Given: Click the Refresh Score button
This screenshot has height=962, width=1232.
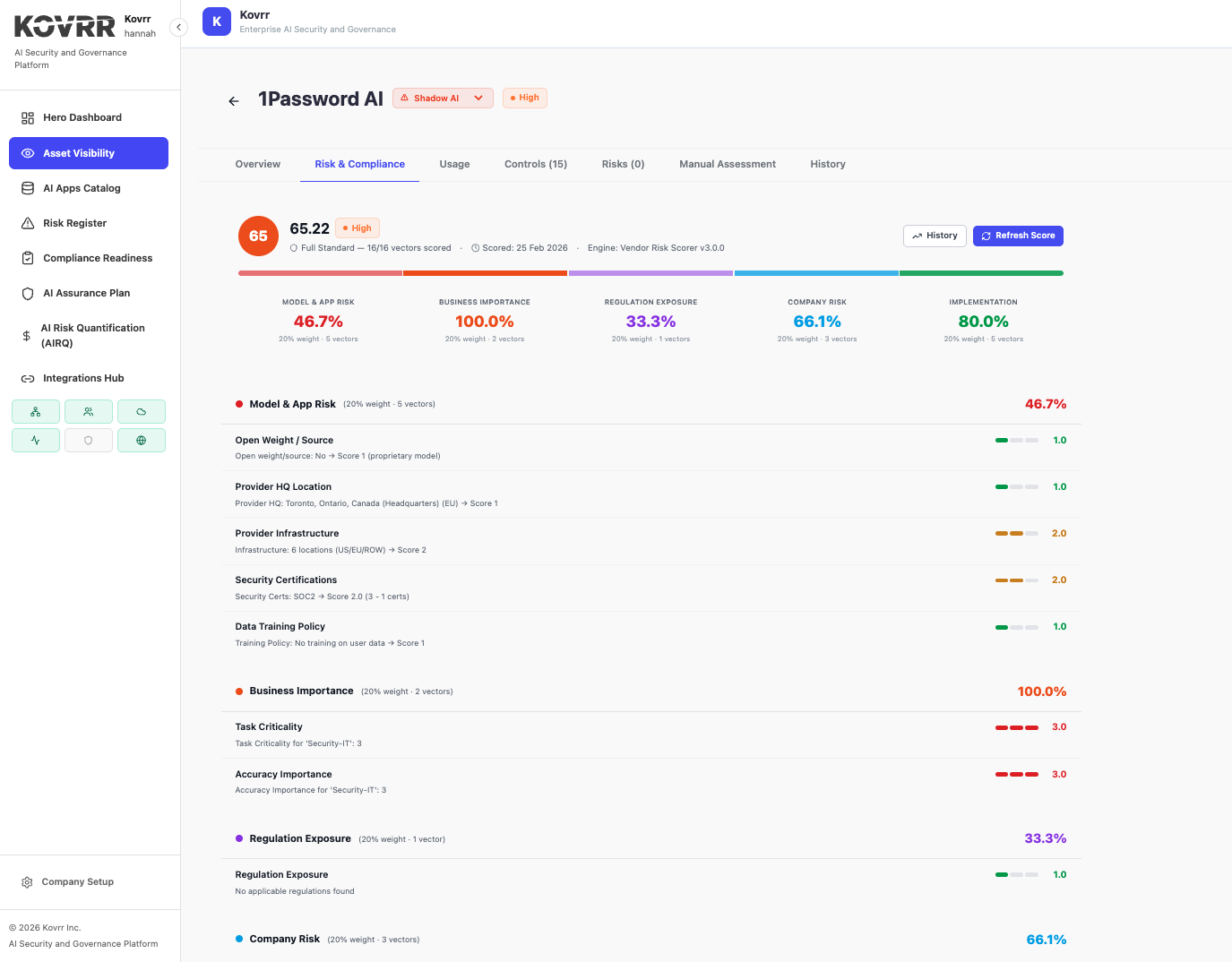Looking at the screenshot, I should coord(1018,236).
